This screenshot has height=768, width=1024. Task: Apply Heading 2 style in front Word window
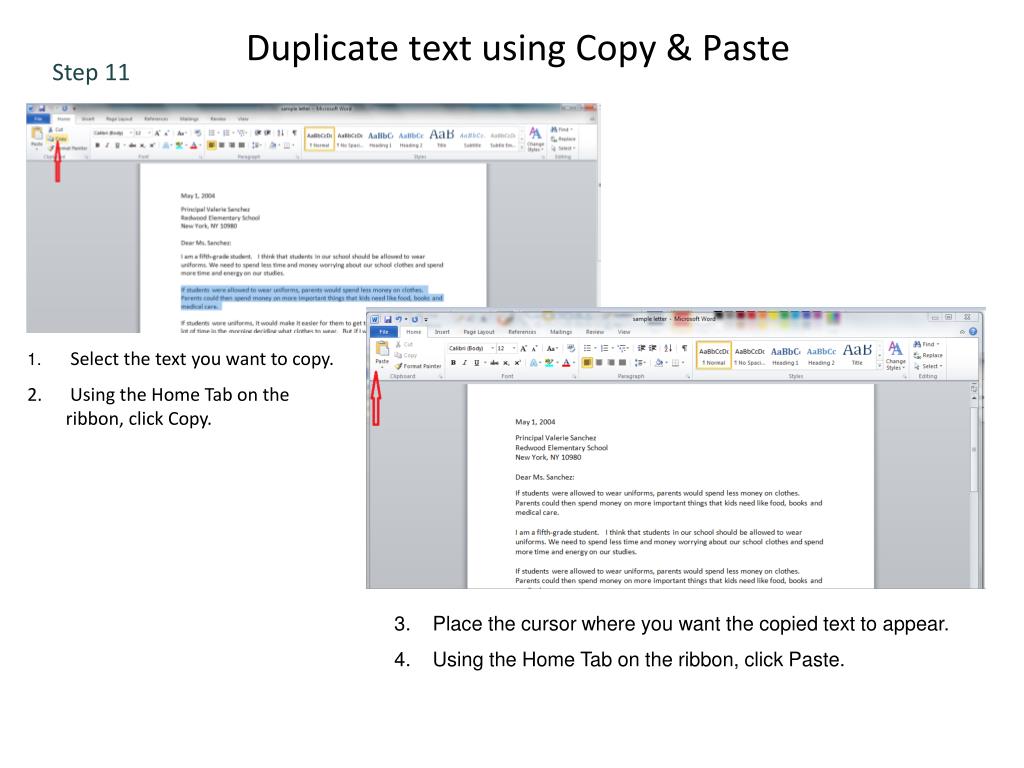click(821, 355)
